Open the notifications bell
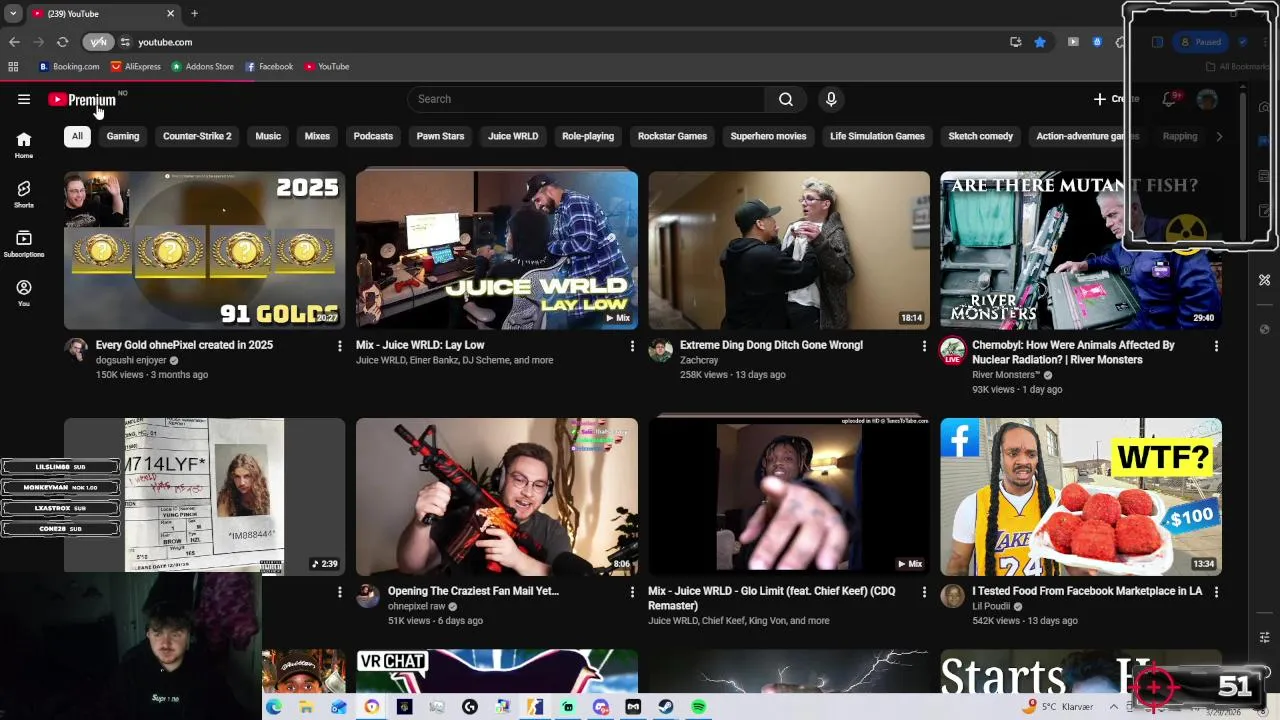 click(1169, 99)
